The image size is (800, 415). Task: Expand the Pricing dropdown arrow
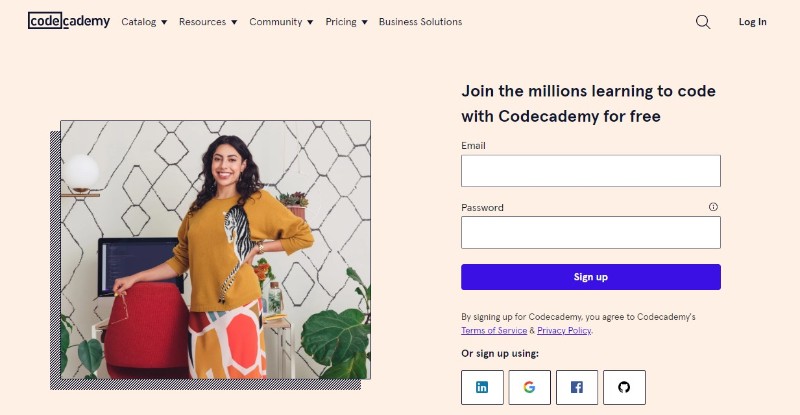(x=364, y=22)
